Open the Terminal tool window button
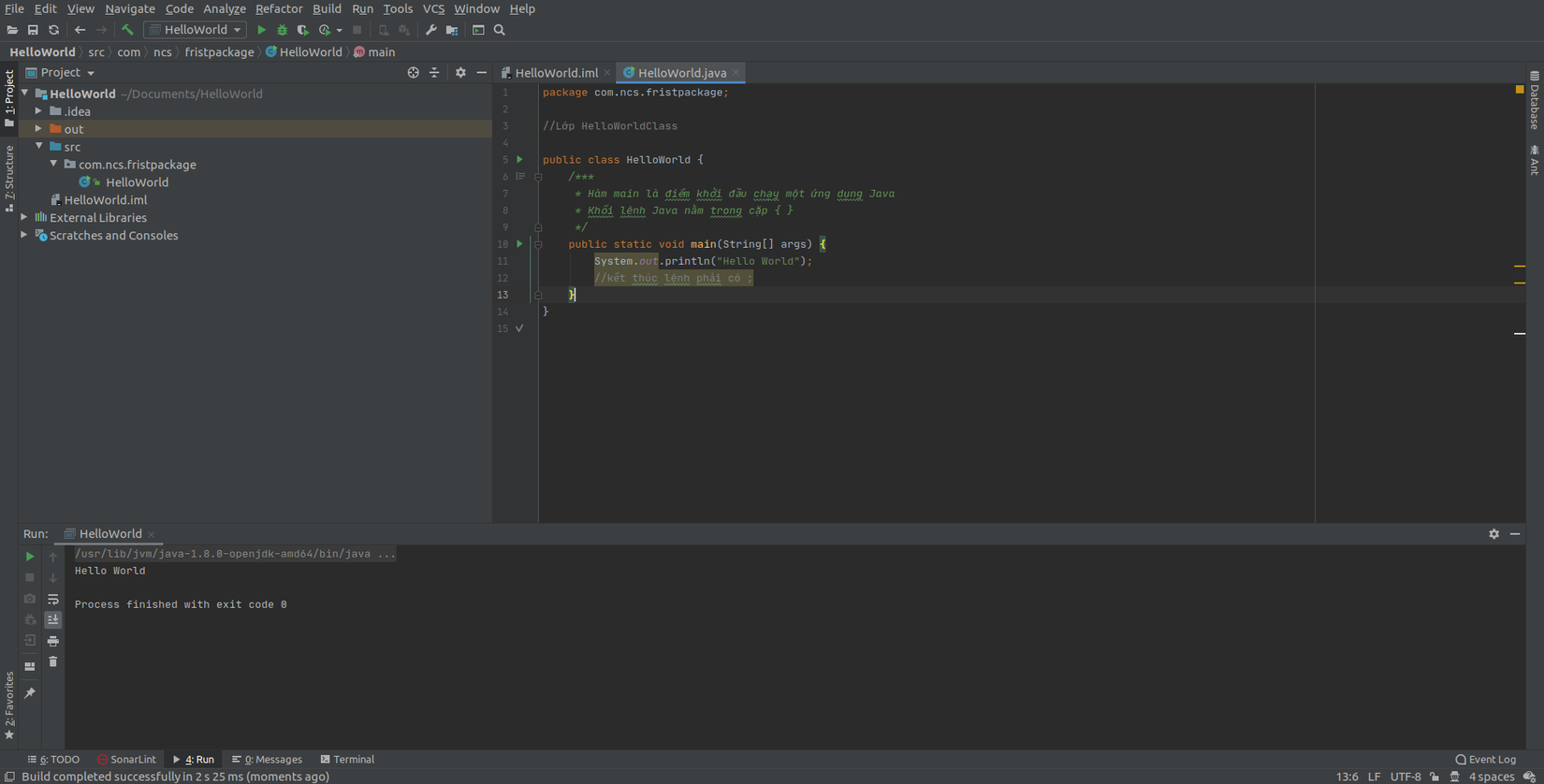The image size is (1544, 784). pyautogui.click(x=347, y=759)
